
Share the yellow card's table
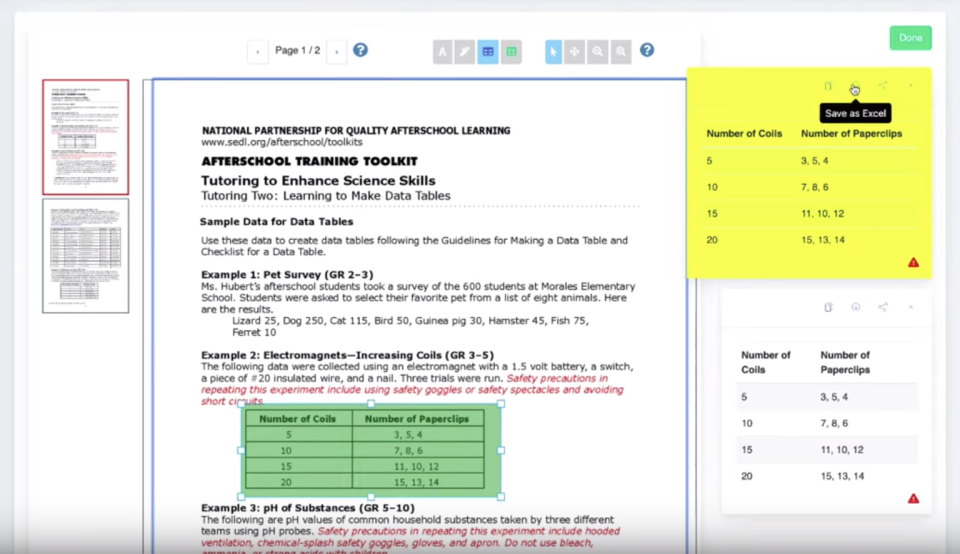[882, 86]
